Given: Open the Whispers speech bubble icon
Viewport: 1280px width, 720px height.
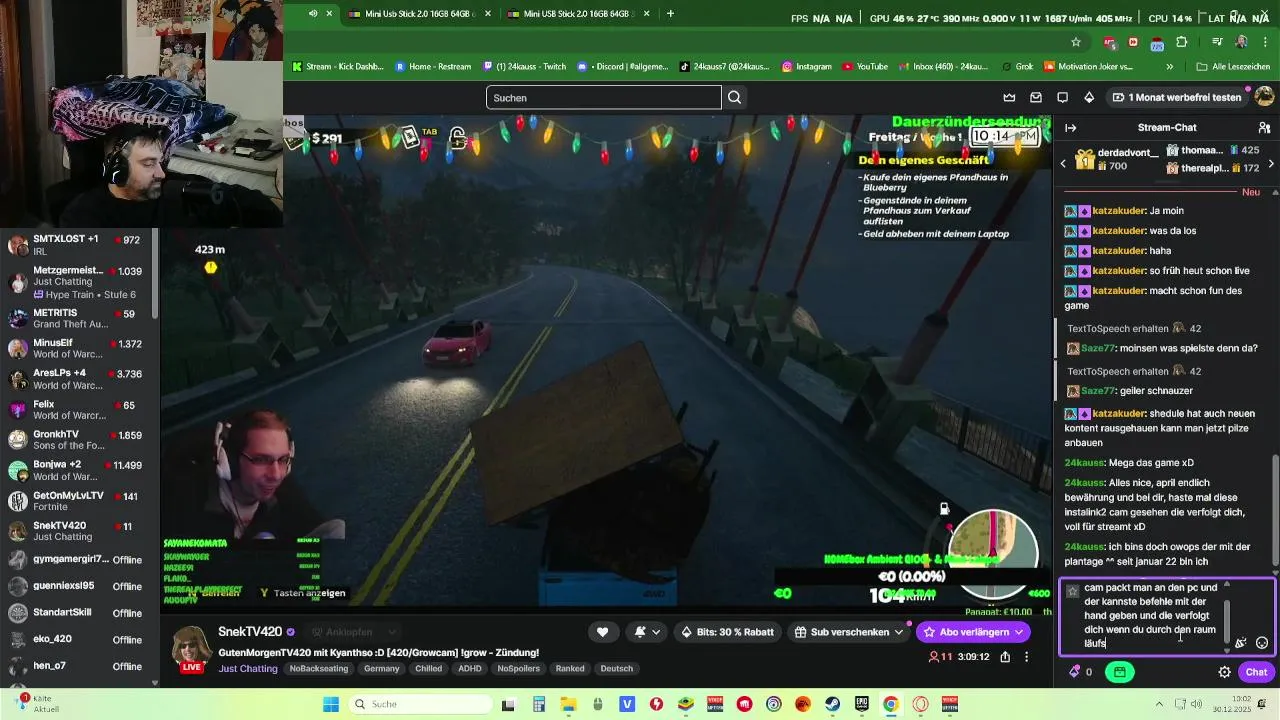Looking at the screenshot, I should click(1062, 97).
